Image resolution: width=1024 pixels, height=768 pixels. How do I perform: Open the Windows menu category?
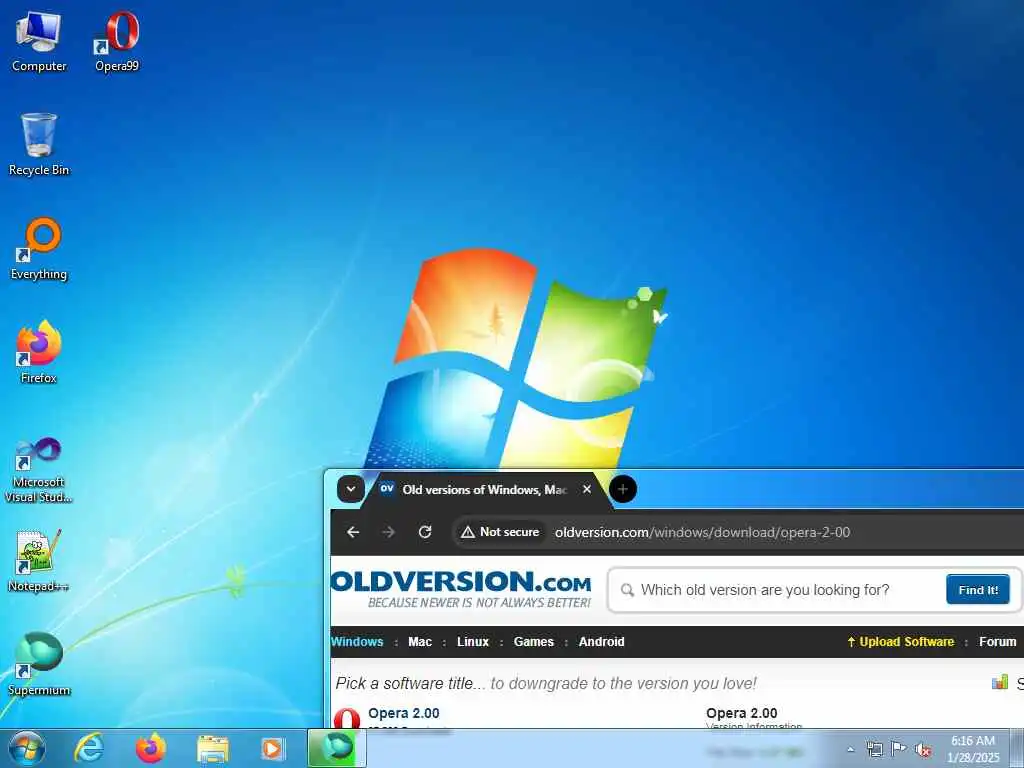[x=357, y=642]
